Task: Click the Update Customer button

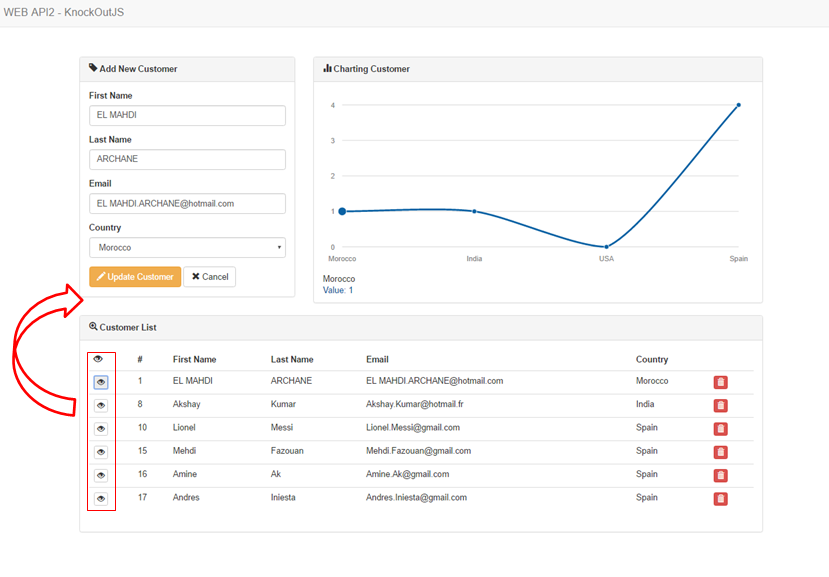Action: (x=135, y=277)
